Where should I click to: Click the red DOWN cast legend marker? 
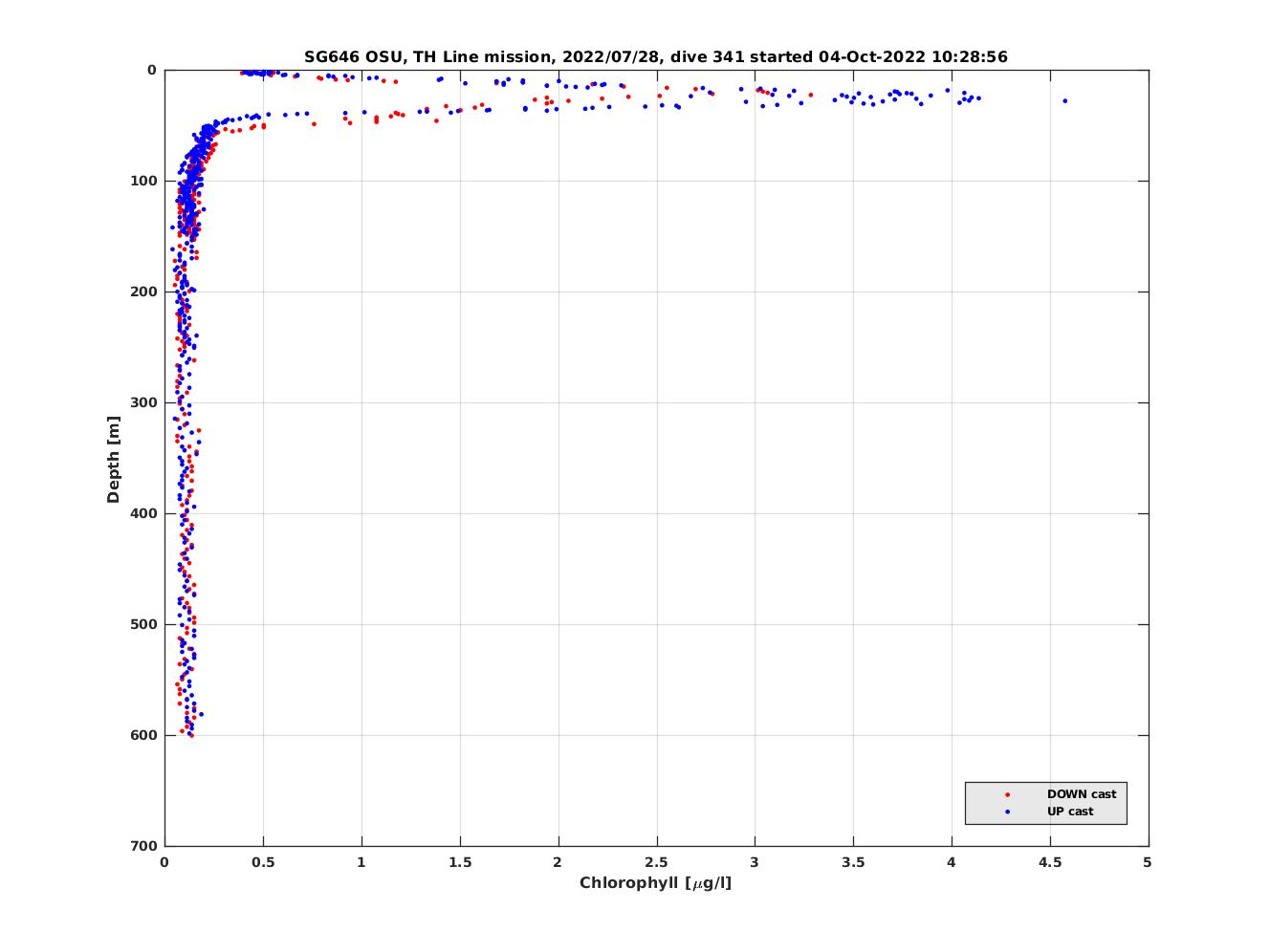pyautogui.click(x=1007, y=794)
